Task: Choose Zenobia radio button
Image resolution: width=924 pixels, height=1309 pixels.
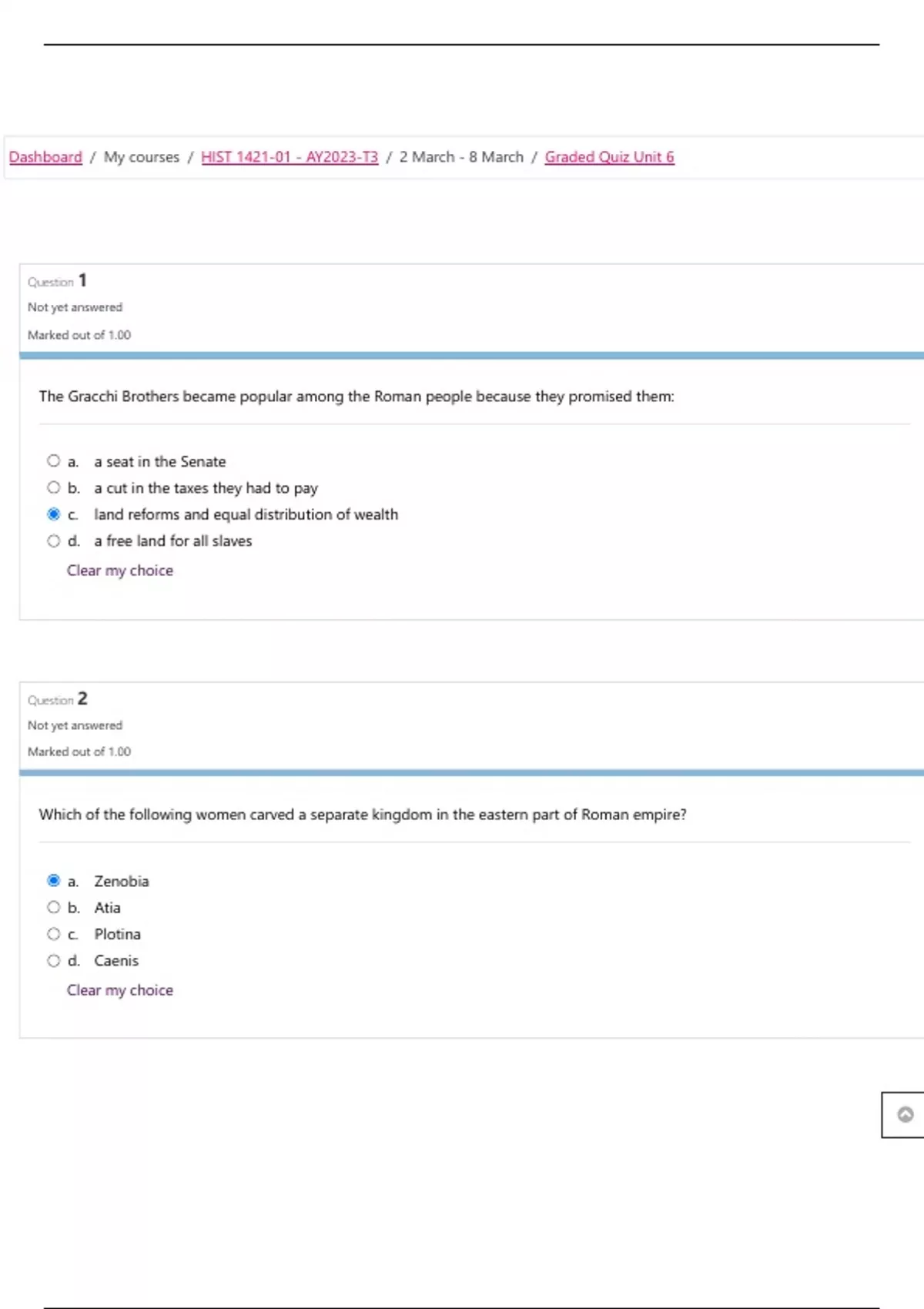Action: pyautogui.click(x=53, y=880)
